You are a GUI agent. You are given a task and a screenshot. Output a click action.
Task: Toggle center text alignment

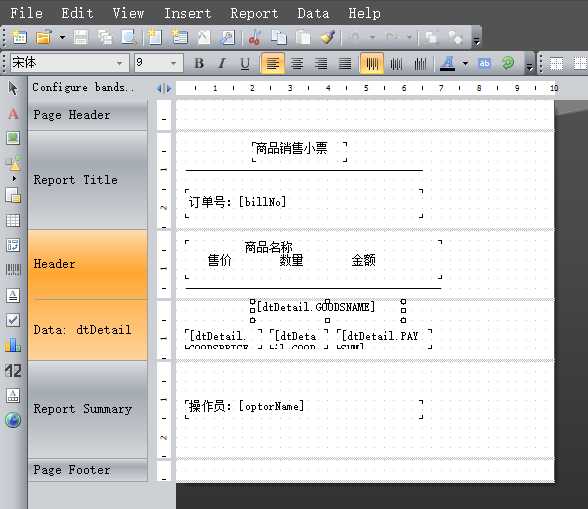297,63
